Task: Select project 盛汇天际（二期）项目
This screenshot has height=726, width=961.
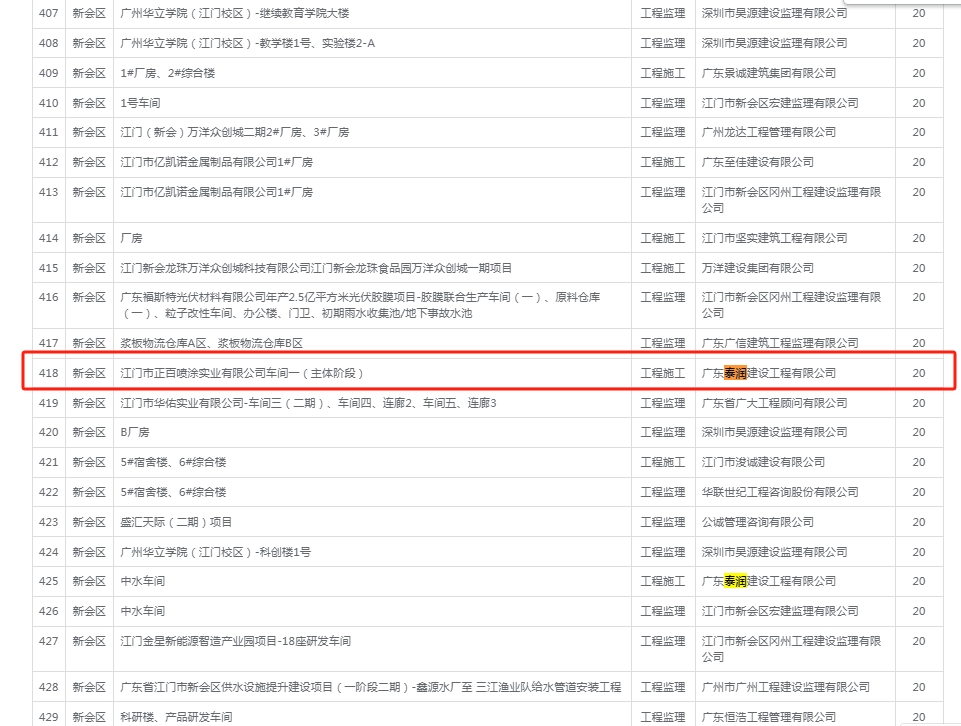Action: [x=176, y=522]
